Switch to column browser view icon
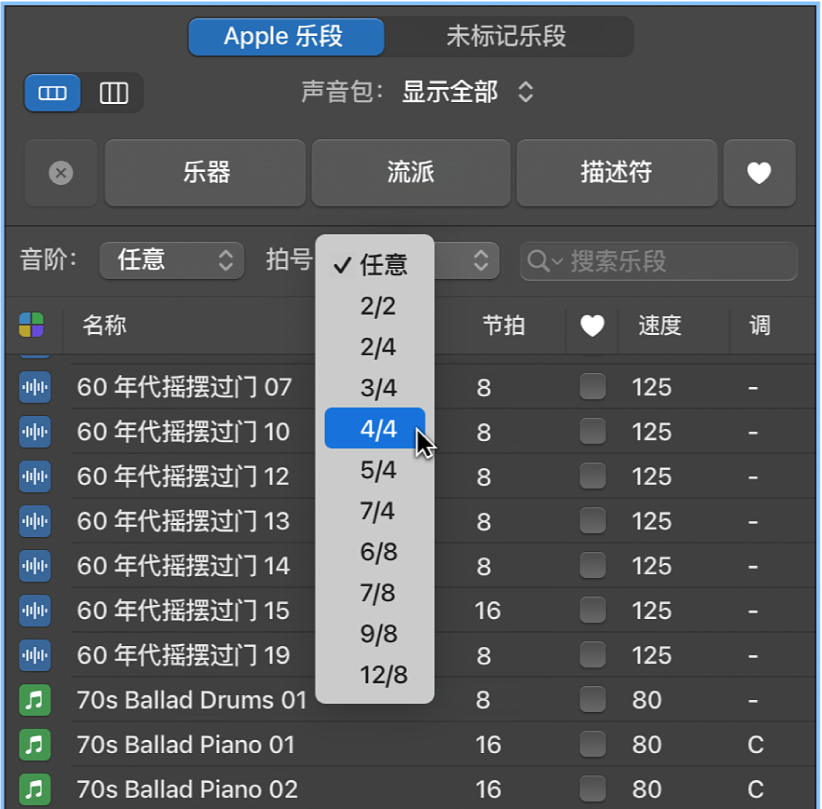Viewport: 822px width, 809px height. (113, 92)
